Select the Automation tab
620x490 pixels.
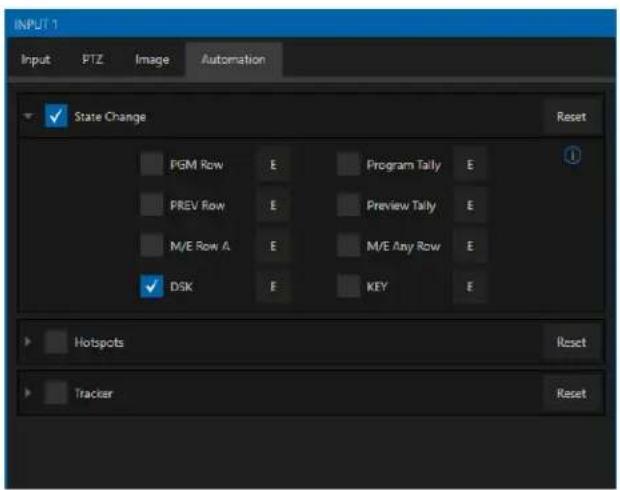tap(233, 59)
